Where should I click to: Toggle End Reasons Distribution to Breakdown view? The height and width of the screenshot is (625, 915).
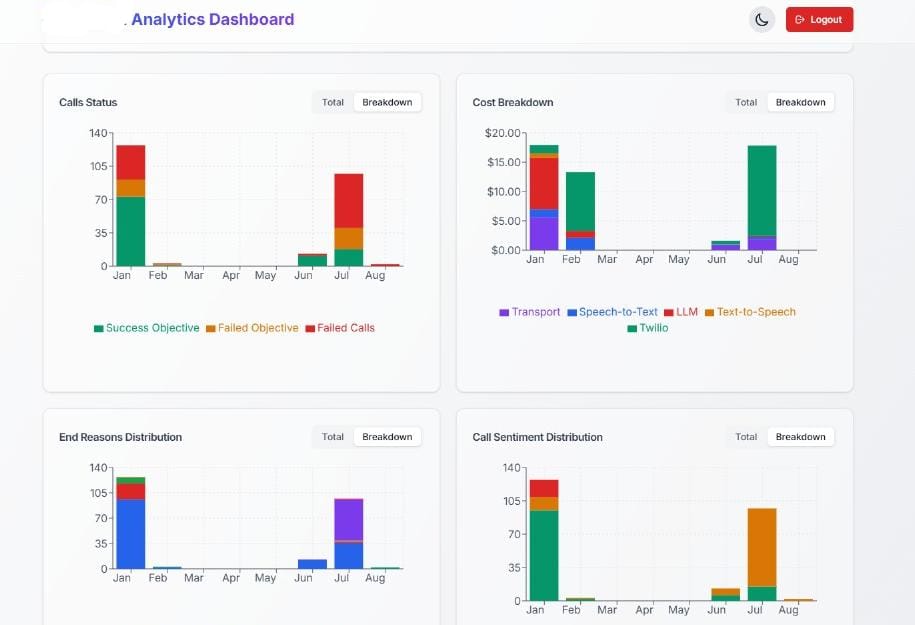coord(388,436)
